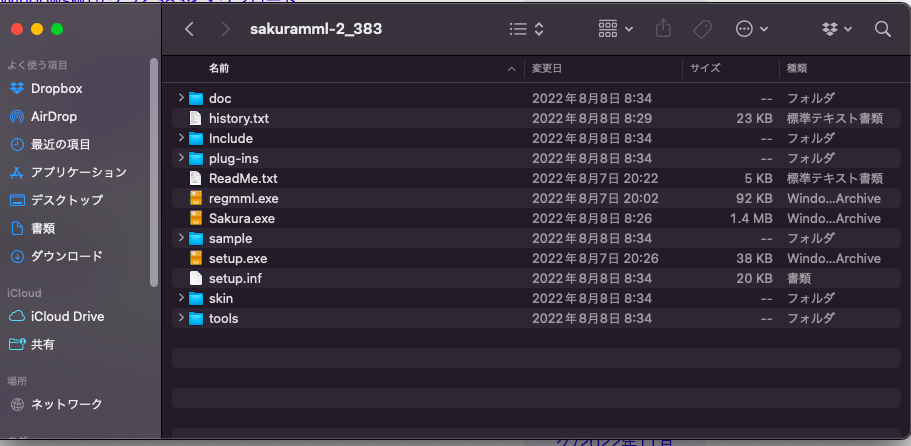Image resolution: width=911 pixels, height=446 pixels.
Task: Click the sidebar scrollbar
Action: coord(154,172)
